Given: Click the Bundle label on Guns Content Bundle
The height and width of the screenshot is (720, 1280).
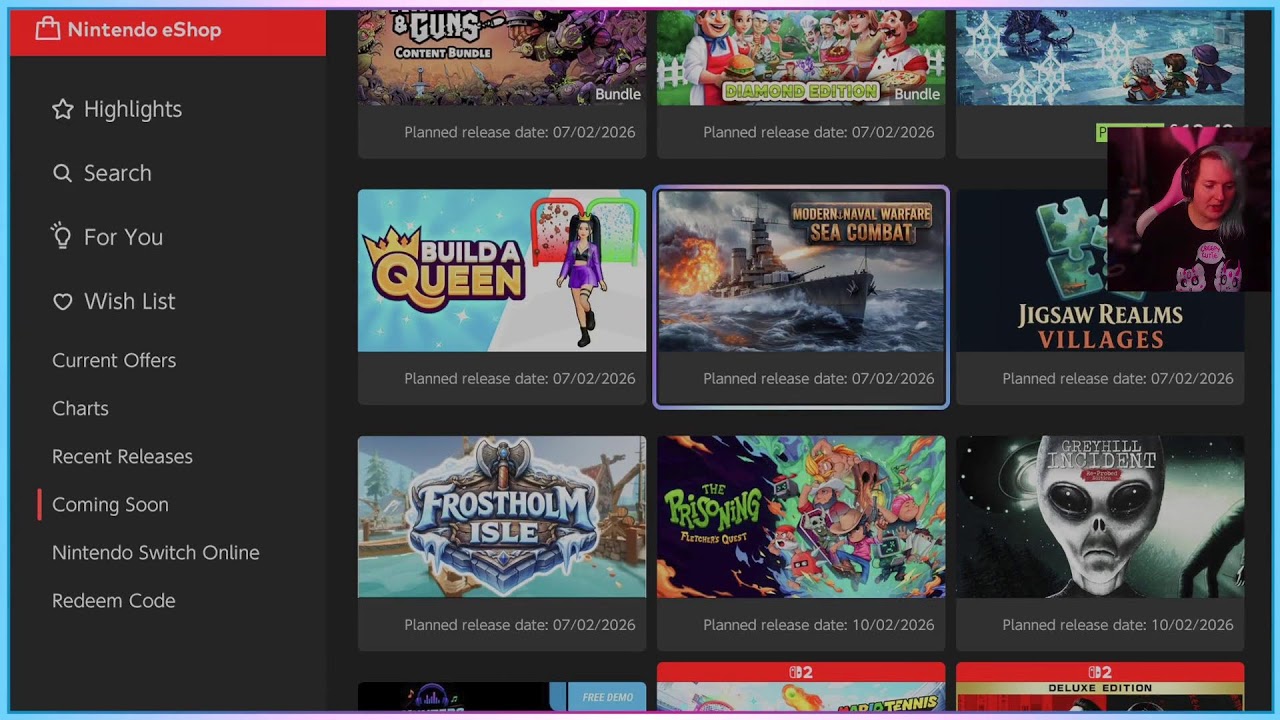Looking at the screenshot, I should [x=618, y=94].
